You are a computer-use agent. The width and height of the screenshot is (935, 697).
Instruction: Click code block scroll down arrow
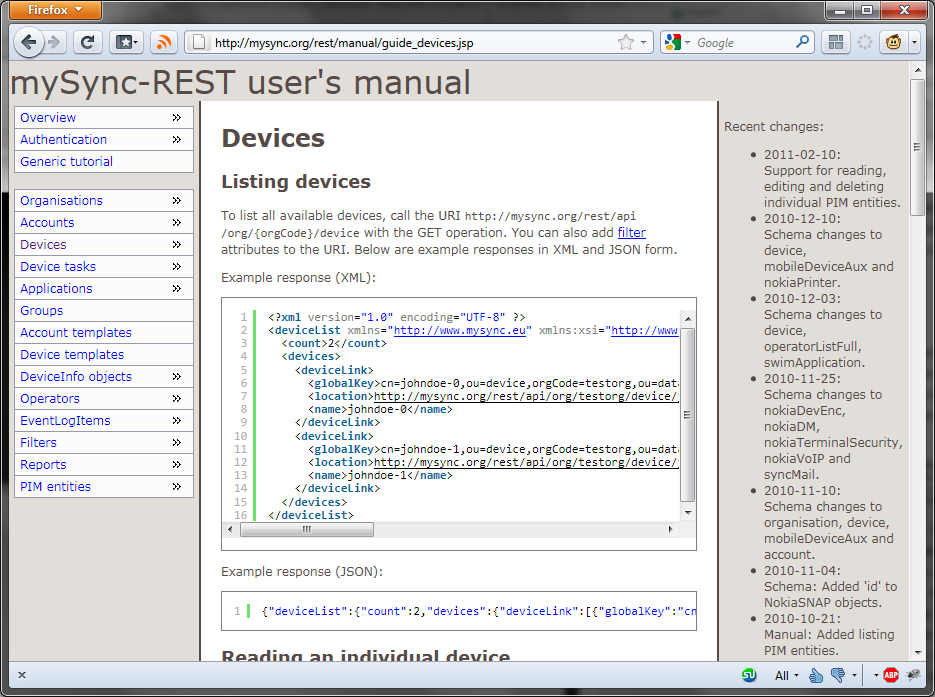pos(688,513)
